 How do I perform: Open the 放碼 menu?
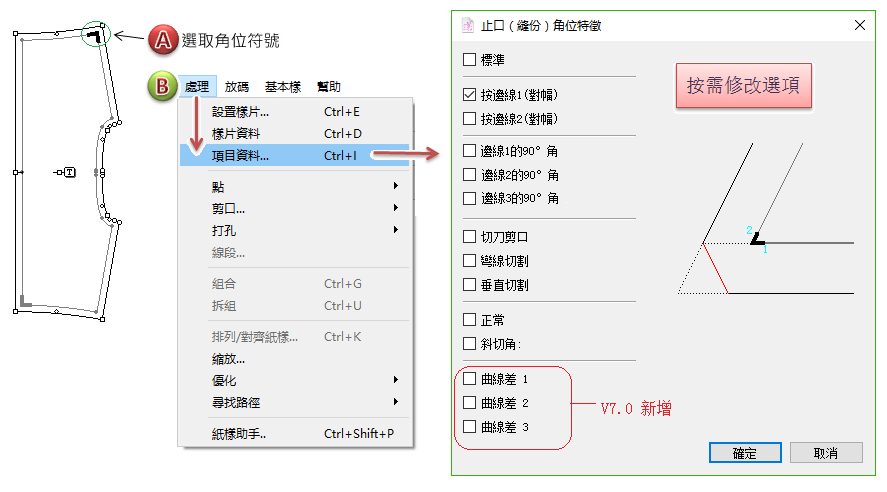click(237, 87)
